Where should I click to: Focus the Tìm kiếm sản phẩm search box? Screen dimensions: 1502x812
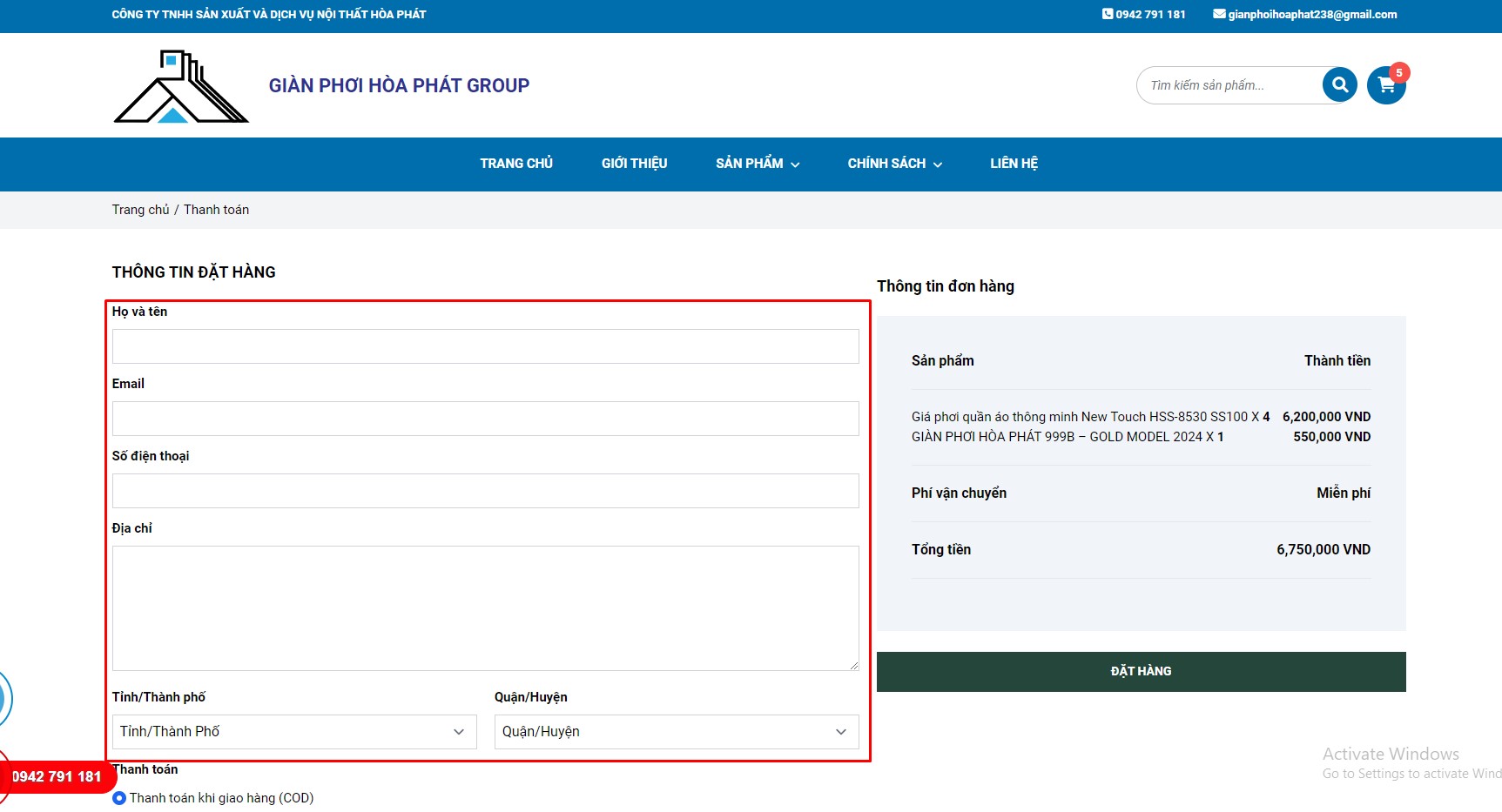coord(1229,85)
